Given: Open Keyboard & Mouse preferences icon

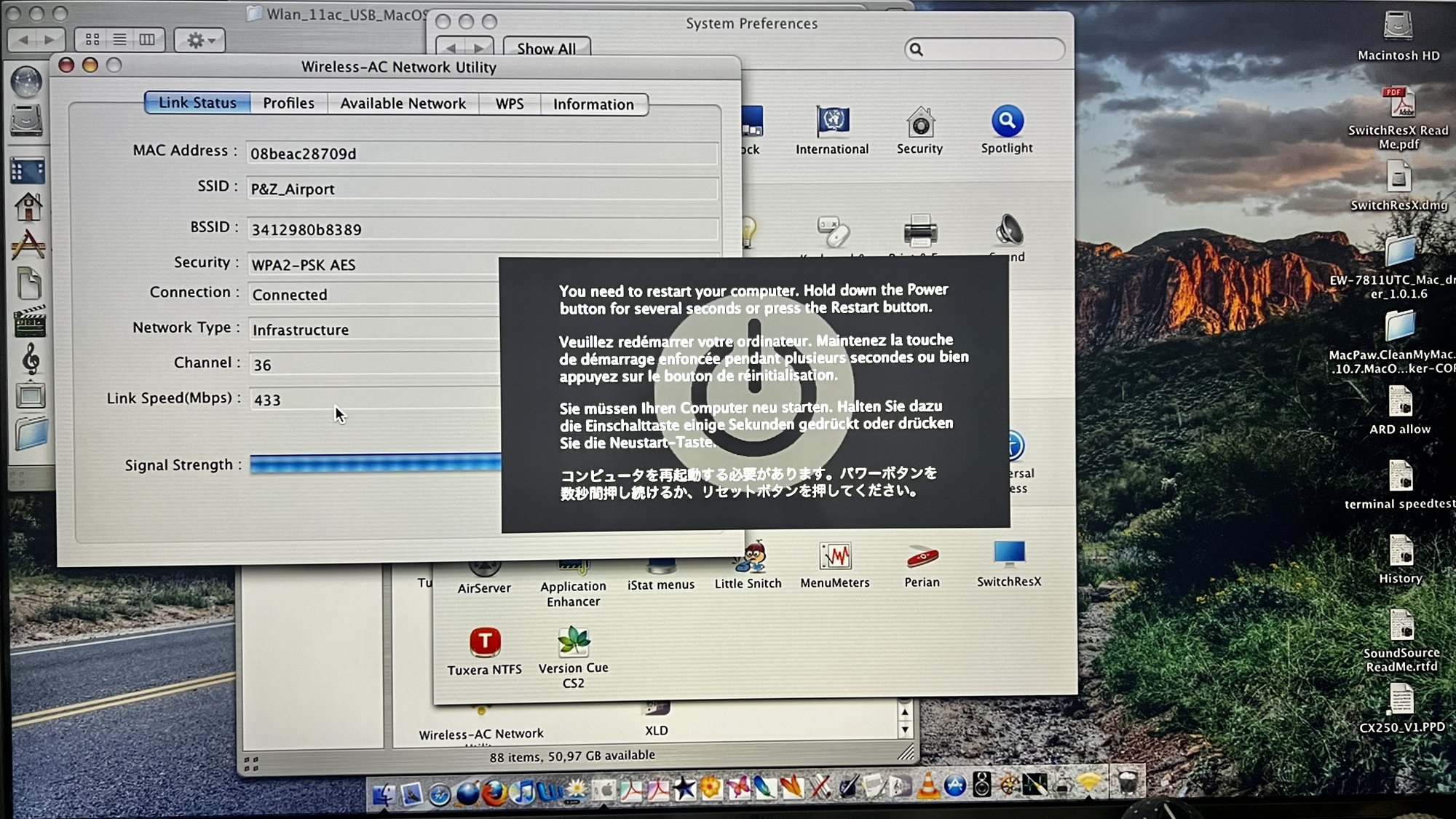Looking at the screenshot, I should 833,232.
